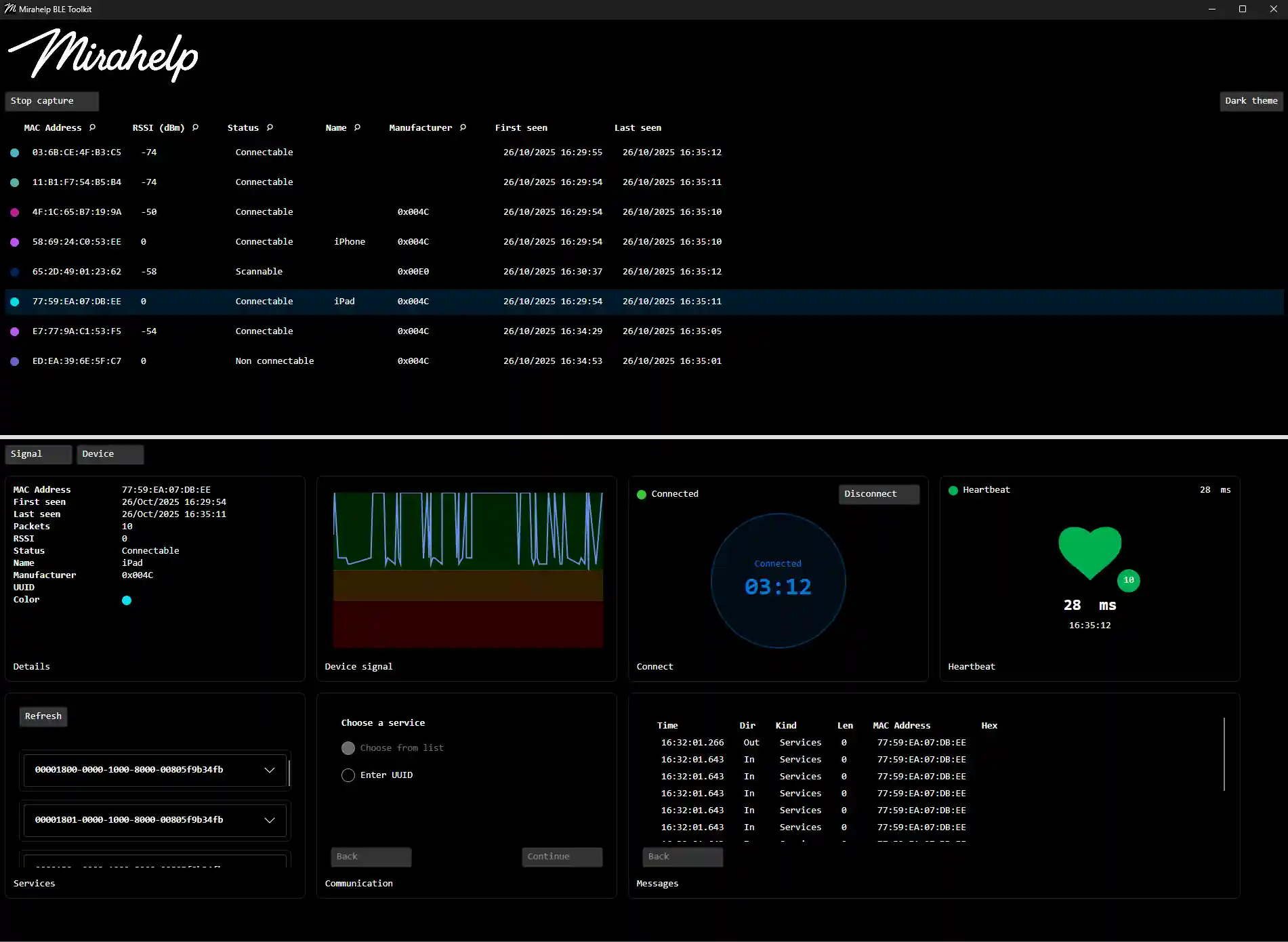Click first seen 16:30:37 cell

tap(553, 272)
